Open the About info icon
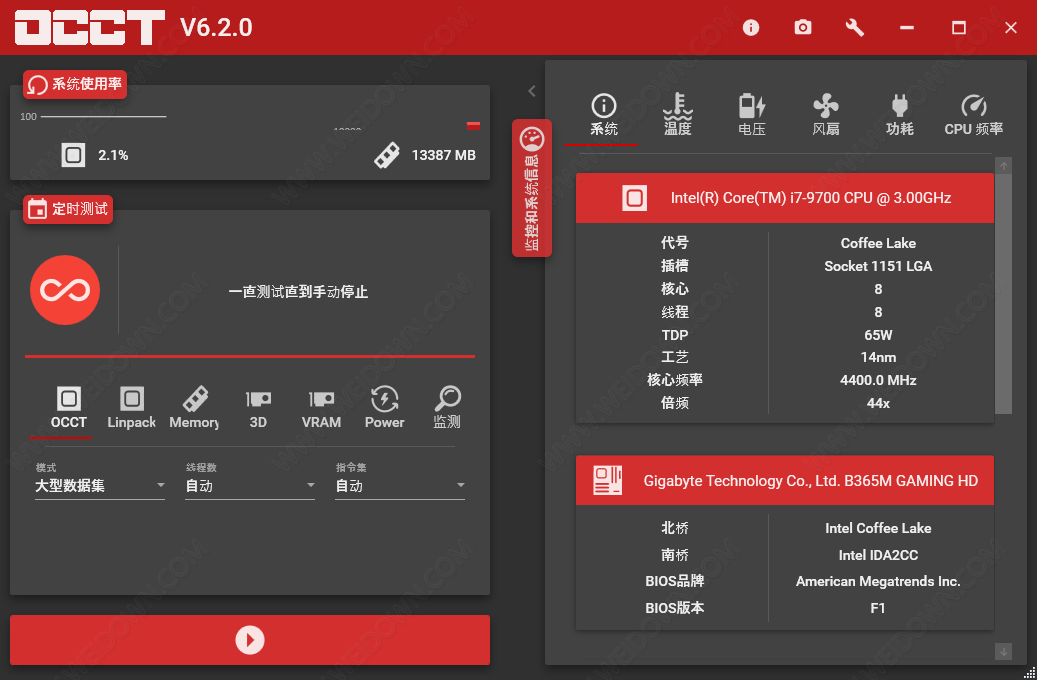This screenshot has height=680, width=1037. click(x=751, y=27)
